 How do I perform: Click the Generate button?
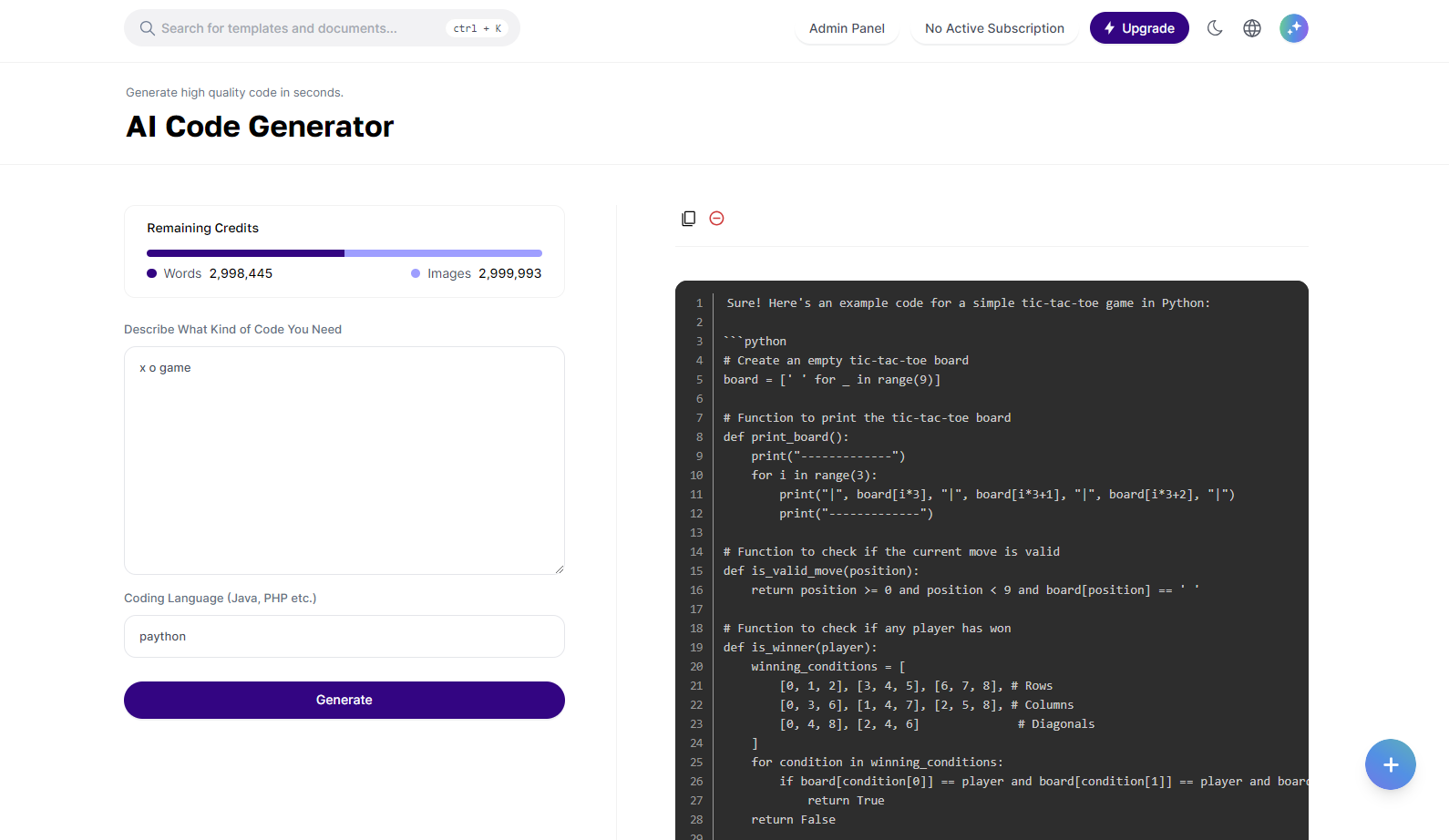[344, 700]
